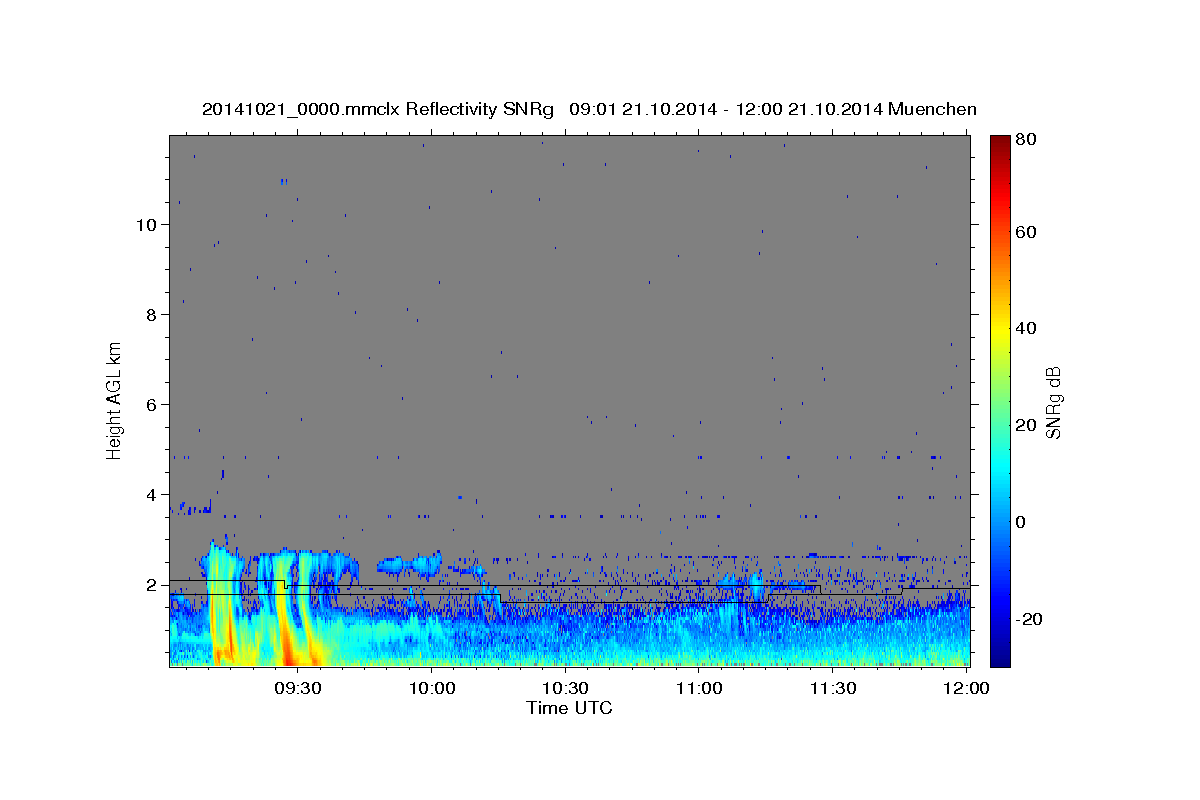Click the 10:00 time tick label
Image resolution: width=1200 pixels, height=800 pixels.
click(x=432, y=689)
